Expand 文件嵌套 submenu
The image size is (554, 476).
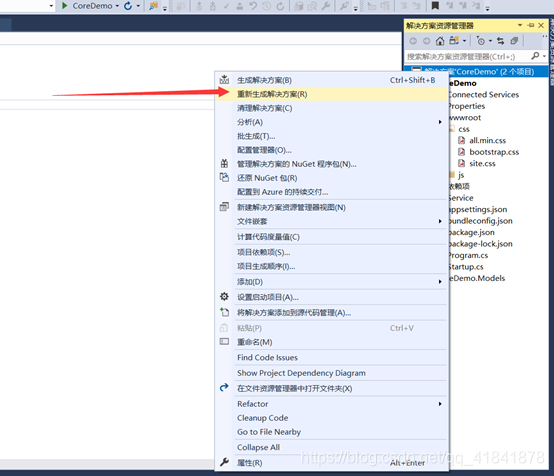pos(332,221)
